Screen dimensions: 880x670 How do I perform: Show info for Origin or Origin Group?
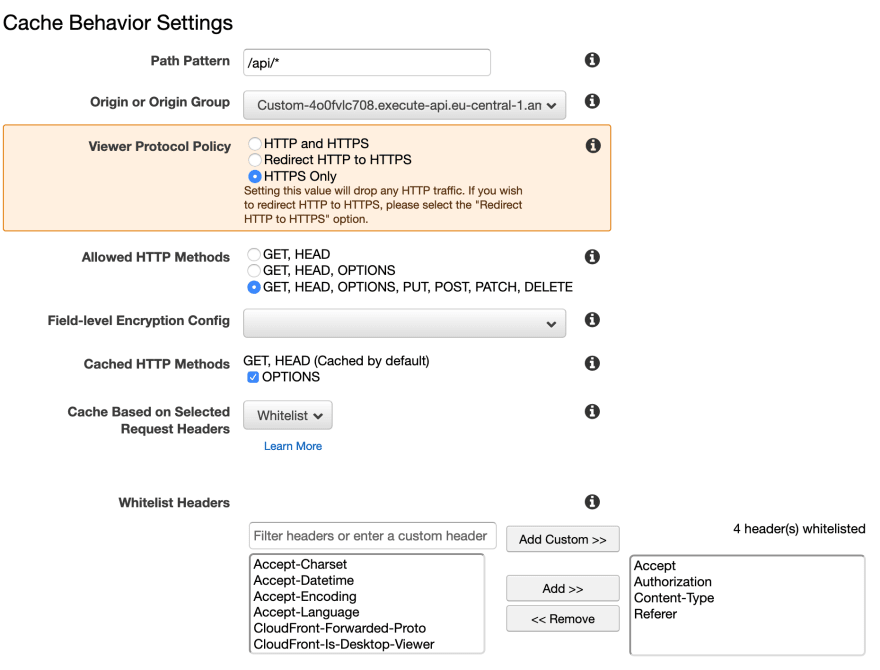tap(592, 101)
